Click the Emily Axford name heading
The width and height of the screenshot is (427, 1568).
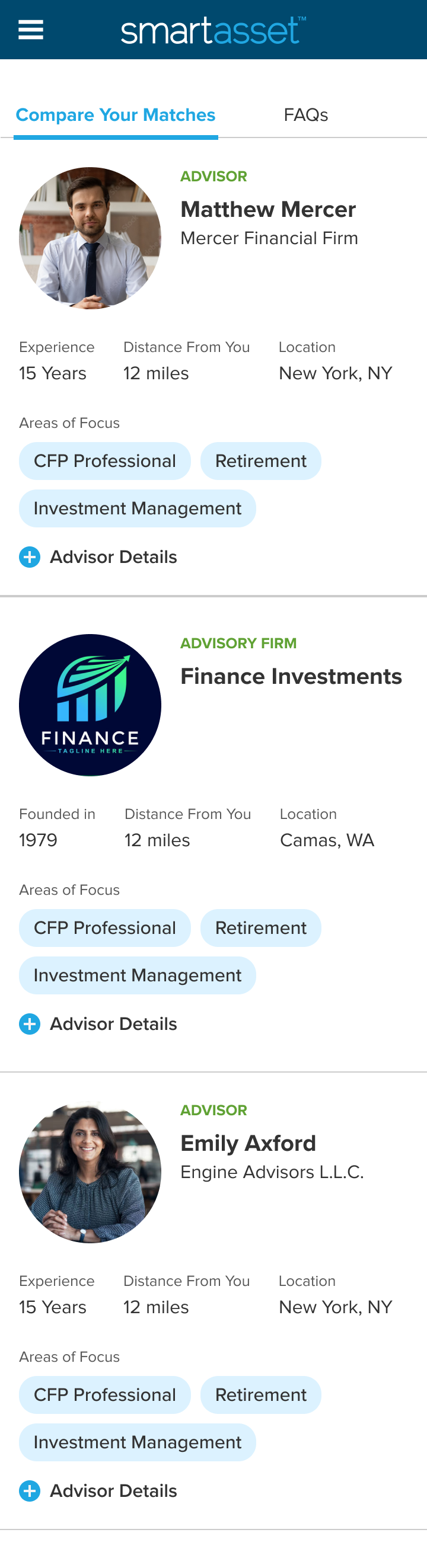(x=248, y=1143)
